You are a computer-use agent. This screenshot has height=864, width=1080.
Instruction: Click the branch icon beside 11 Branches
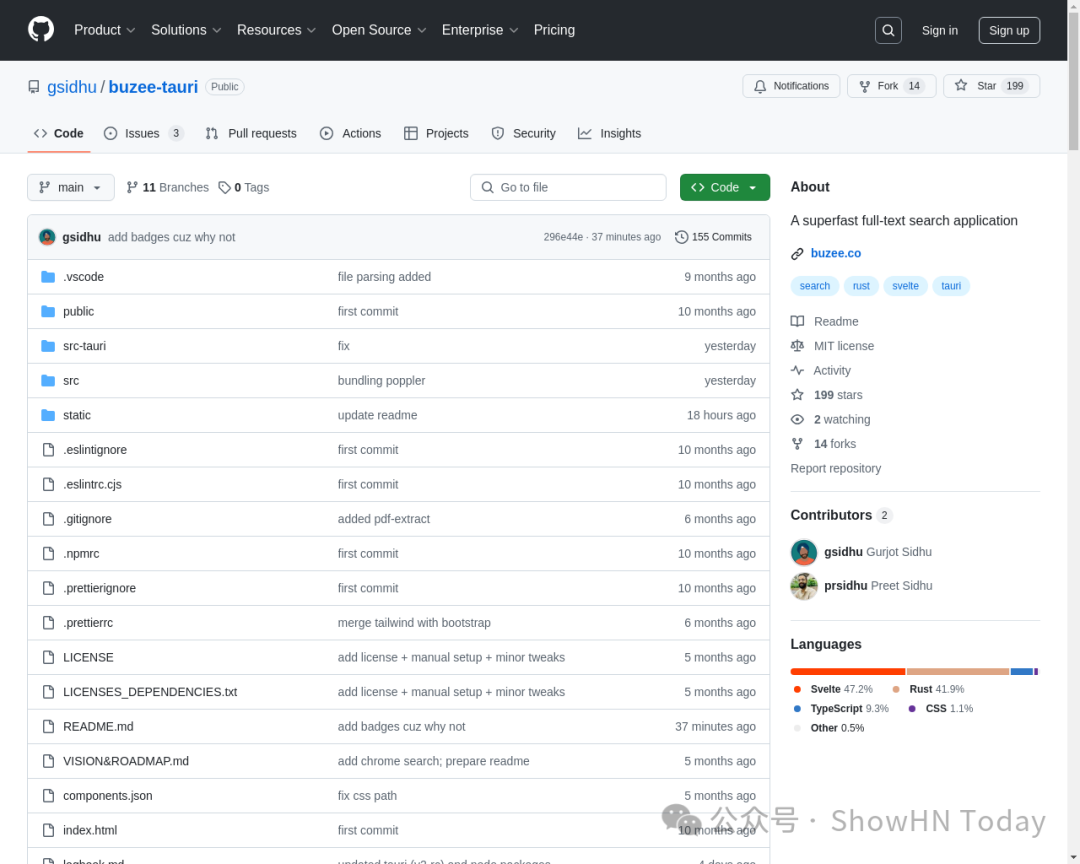coord(132,187)
